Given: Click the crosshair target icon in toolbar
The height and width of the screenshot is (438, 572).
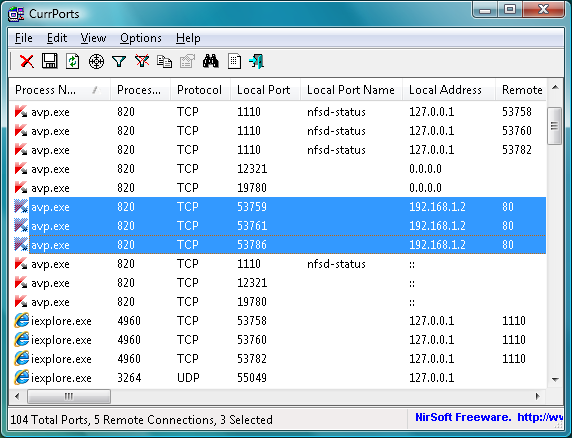Looking at the screenshot, I should (x=96, y=61).
